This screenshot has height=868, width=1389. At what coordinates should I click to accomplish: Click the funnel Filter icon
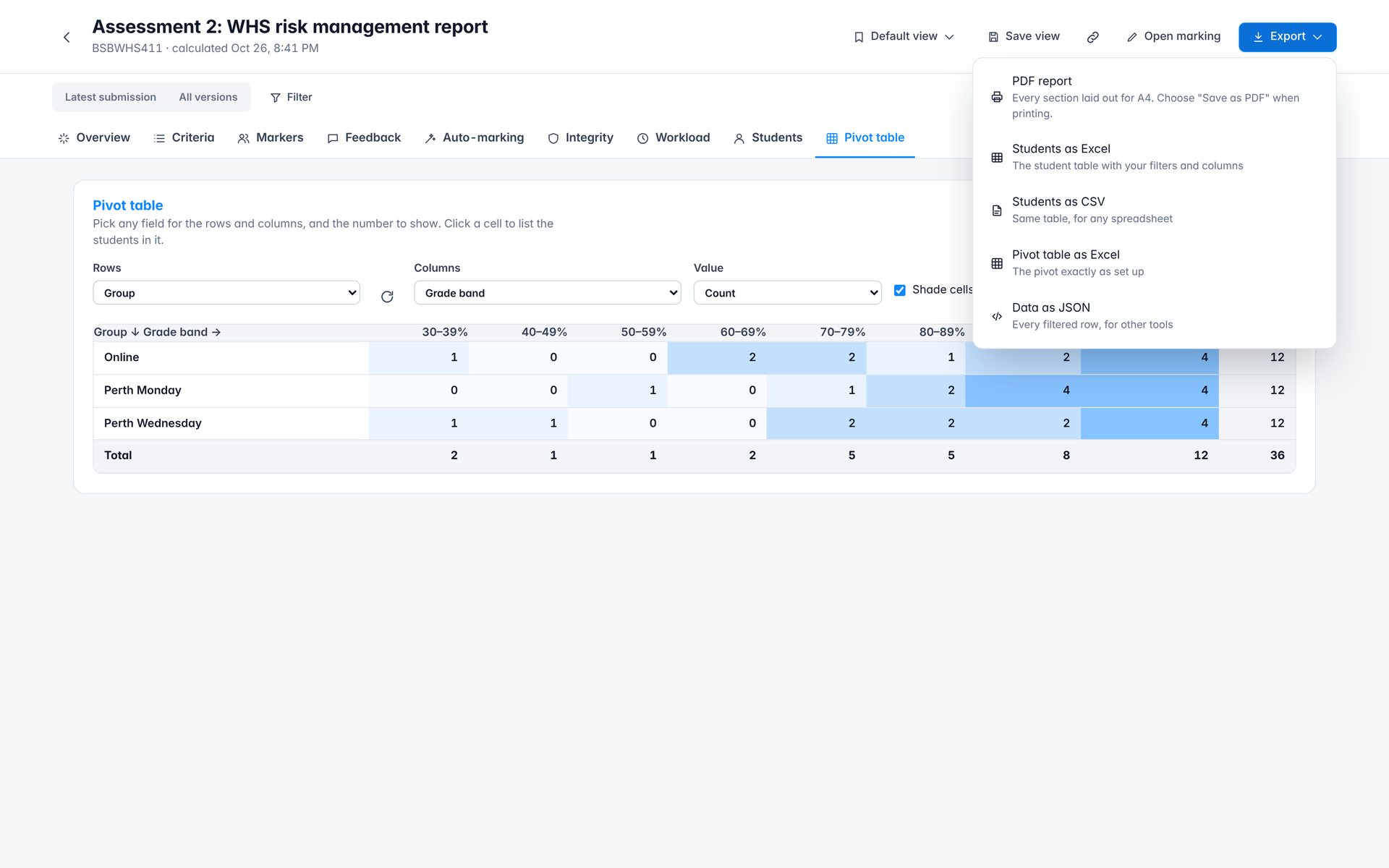coord(276,98)
